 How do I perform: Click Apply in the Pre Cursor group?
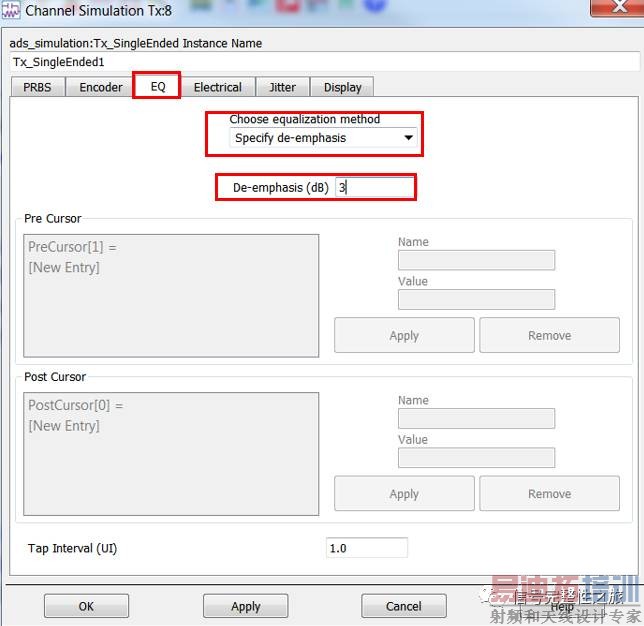point(404,335)
